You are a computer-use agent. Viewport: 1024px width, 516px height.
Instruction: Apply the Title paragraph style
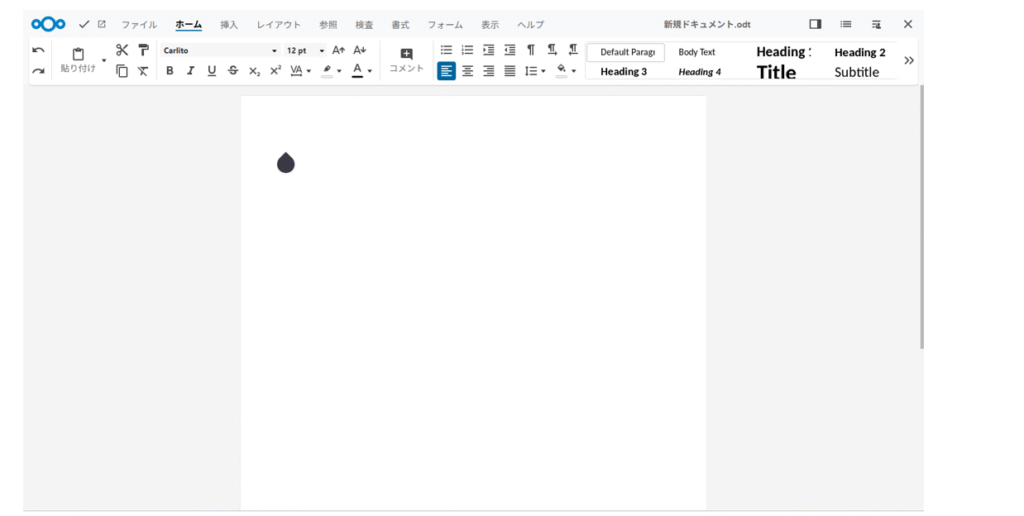(x=776, y=72)
